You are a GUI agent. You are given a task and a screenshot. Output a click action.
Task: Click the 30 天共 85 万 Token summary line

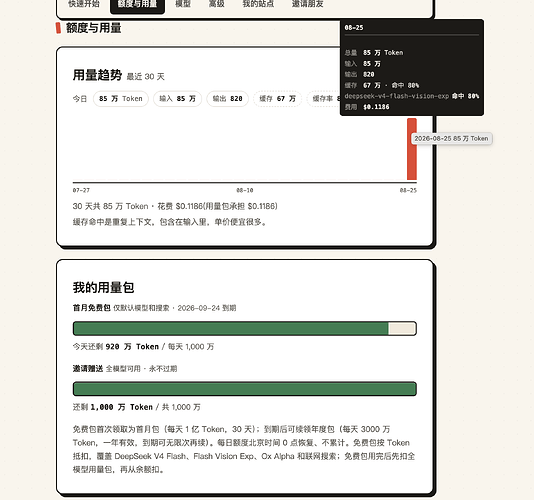pos(175,206)
